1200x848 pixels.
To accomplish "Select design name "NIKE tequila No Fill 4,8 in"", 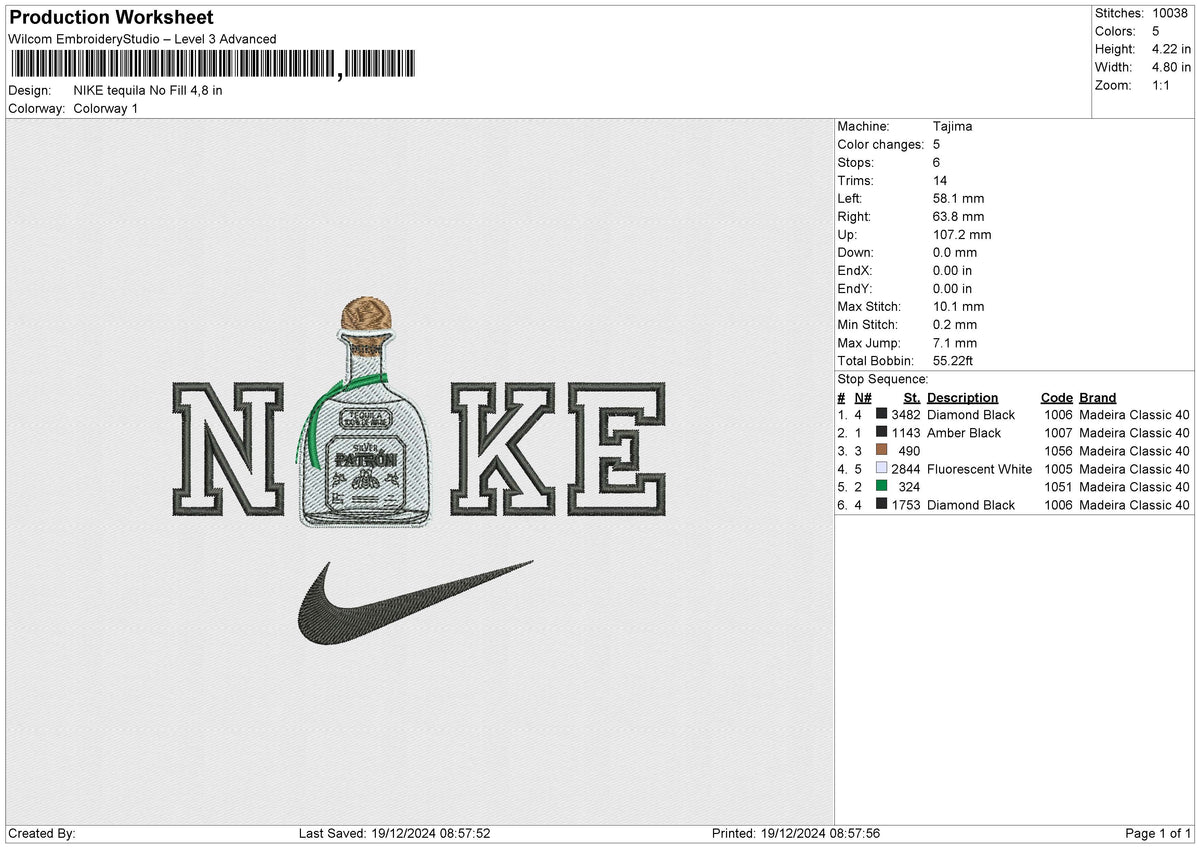I will point(148,90).
